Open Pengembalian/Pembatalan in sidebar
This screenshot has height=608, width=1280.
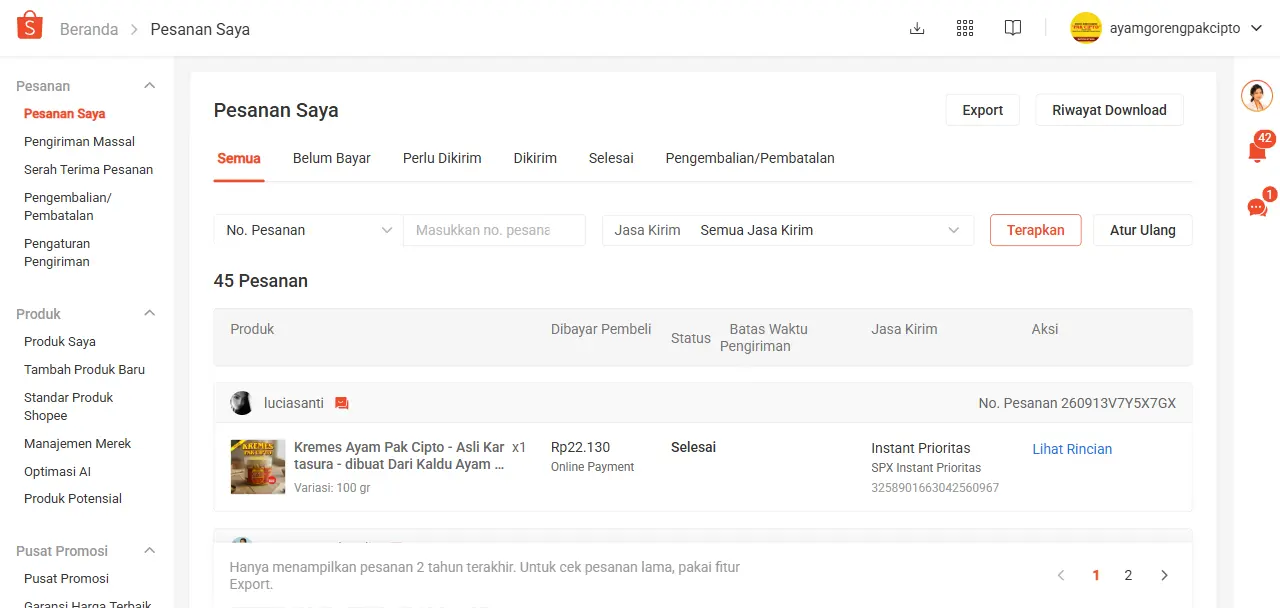click(x=68, y=206)
